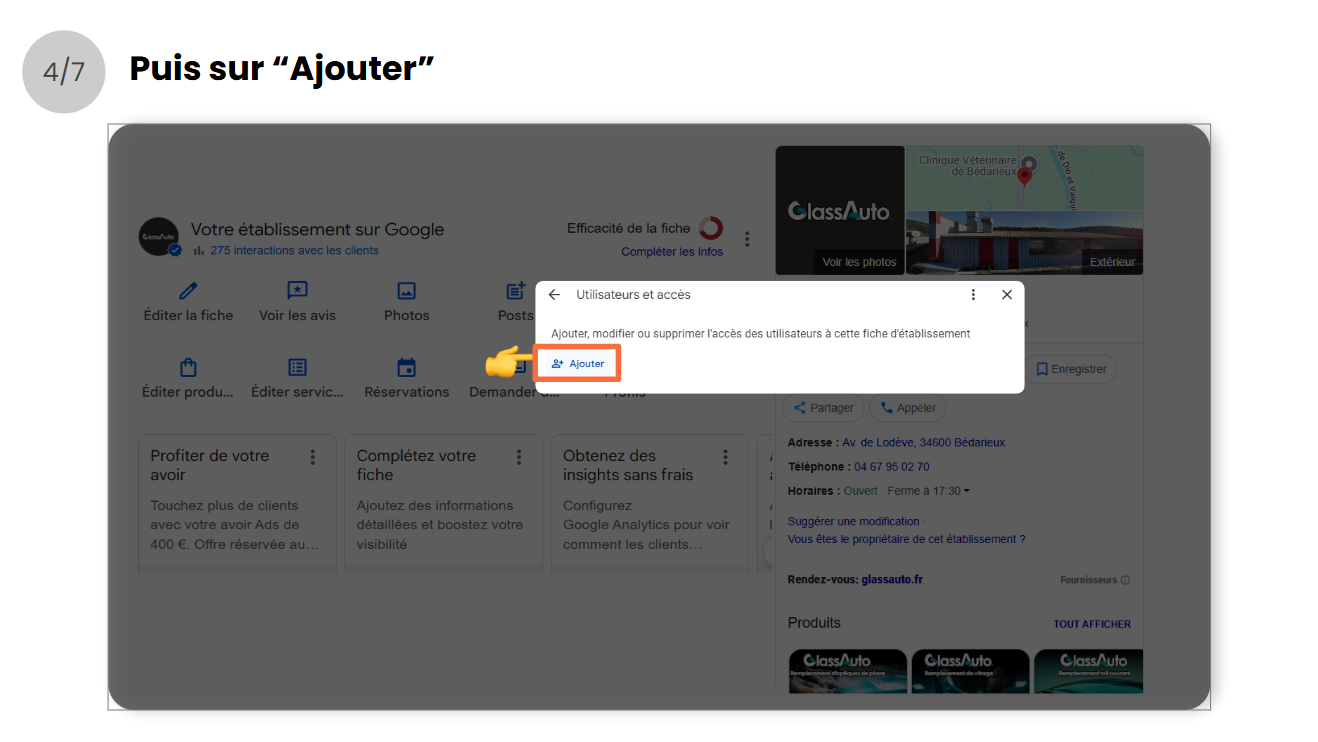
Task: Click the Partager button
Action: click(824, 408)
